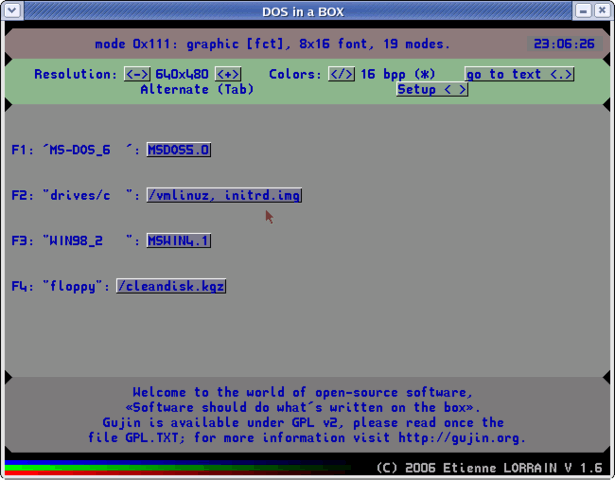This screenshot has height=480, width=615.
Task: Minimize the DOS in a BOX window
Action: pos(583,11)
